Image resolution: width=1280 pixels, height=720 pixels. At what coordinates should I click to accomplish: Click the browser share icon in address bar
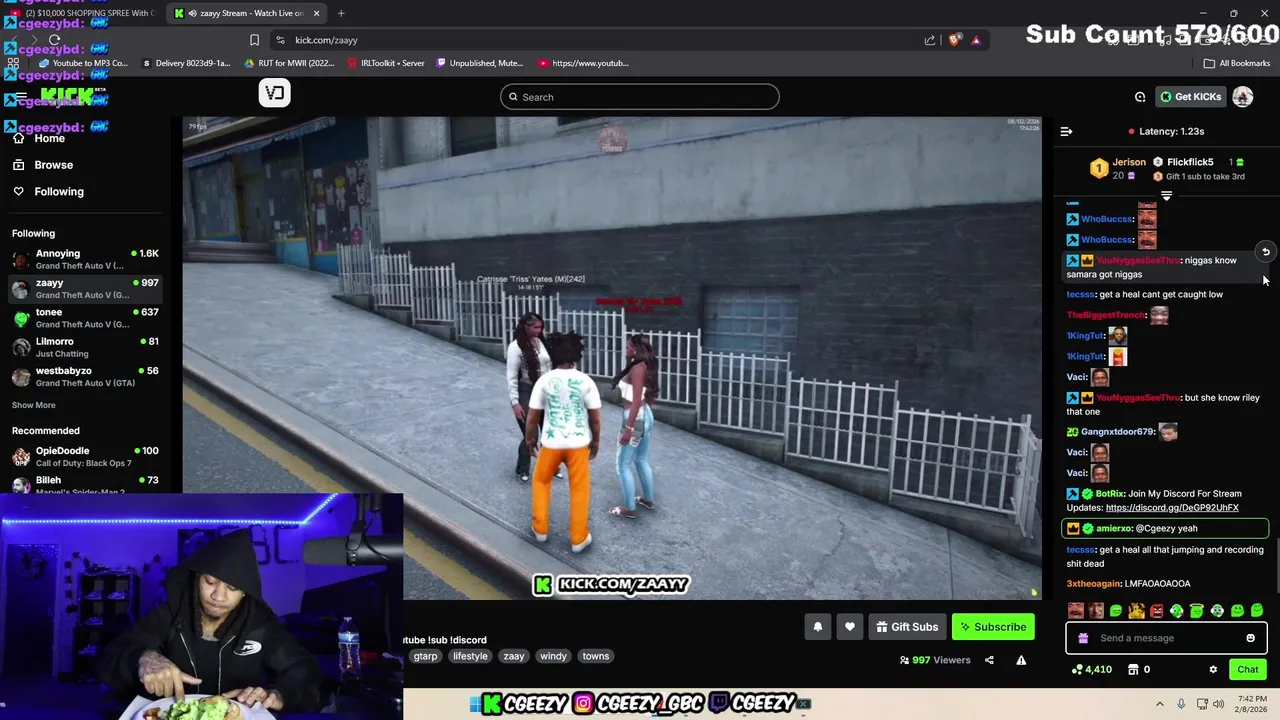click(930, 40)
